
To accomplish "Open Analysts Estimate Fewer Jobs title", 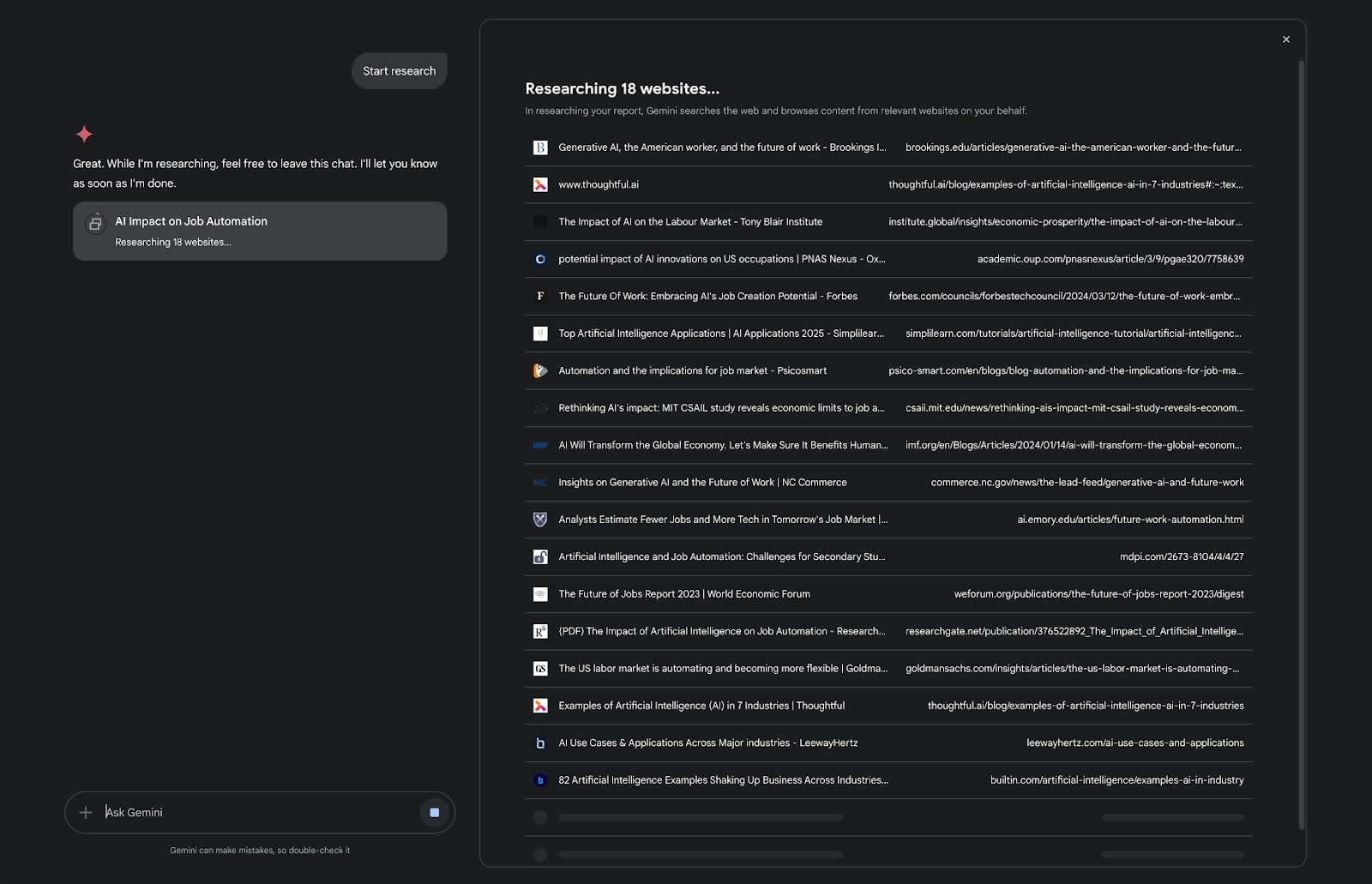I will coord(723,520).
